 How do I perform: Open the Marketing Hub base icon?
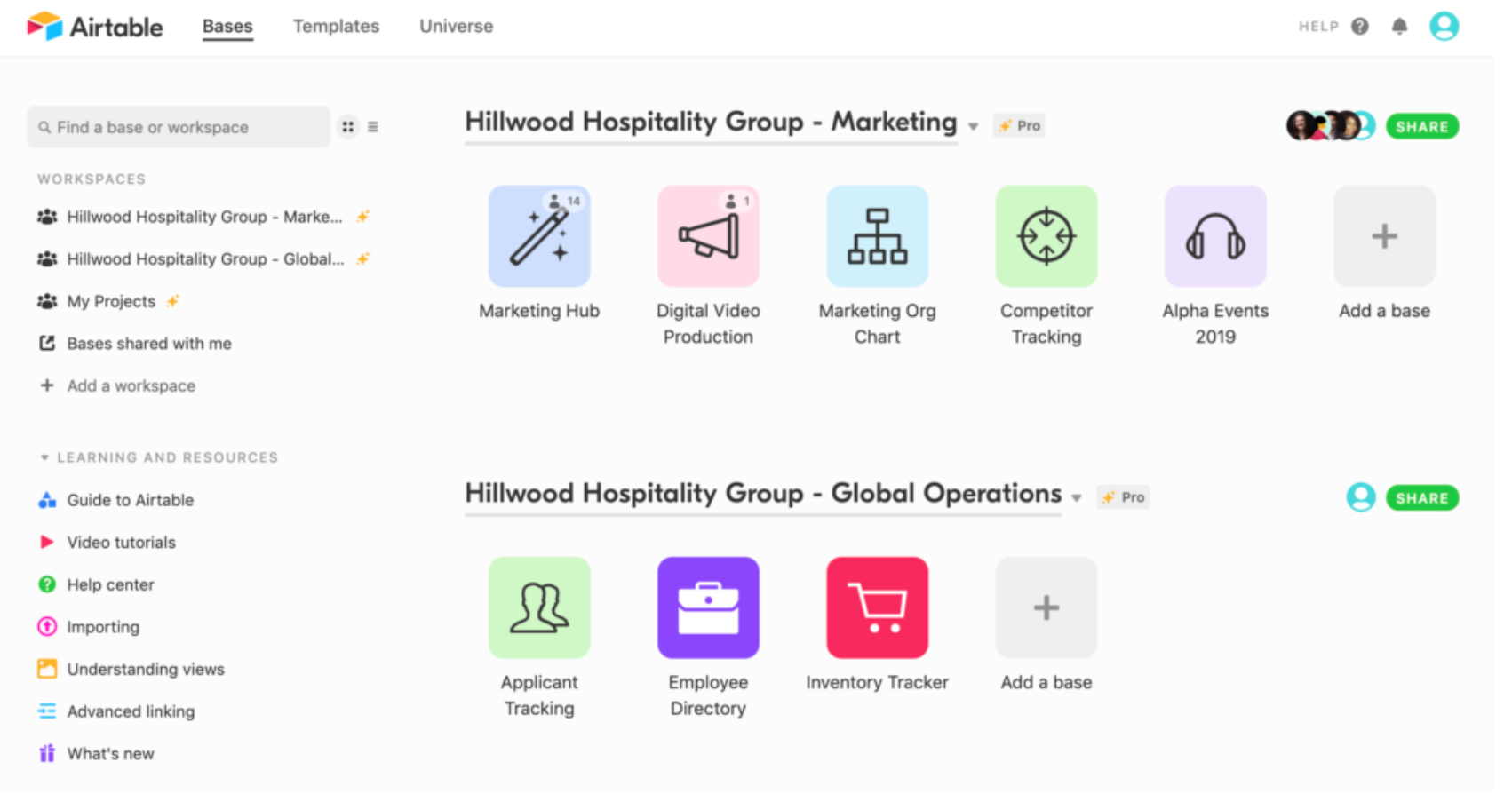point(539,236)
